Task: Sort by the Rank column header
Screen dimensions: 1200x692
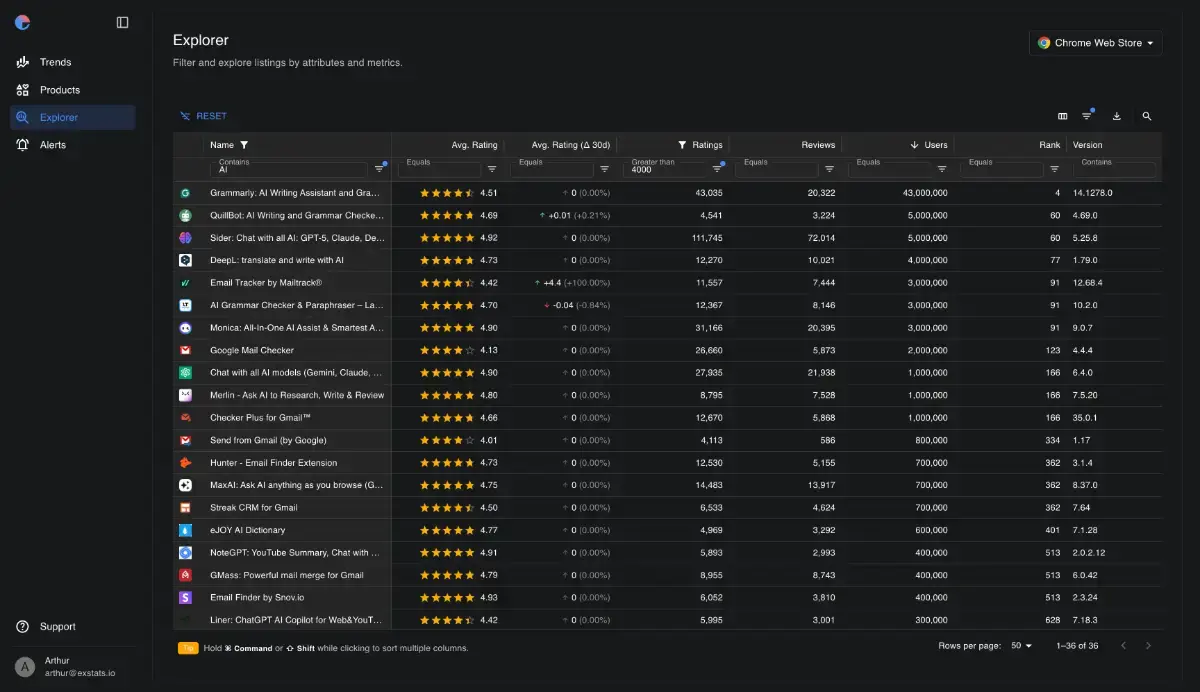Action: [x=1049, y=145]
